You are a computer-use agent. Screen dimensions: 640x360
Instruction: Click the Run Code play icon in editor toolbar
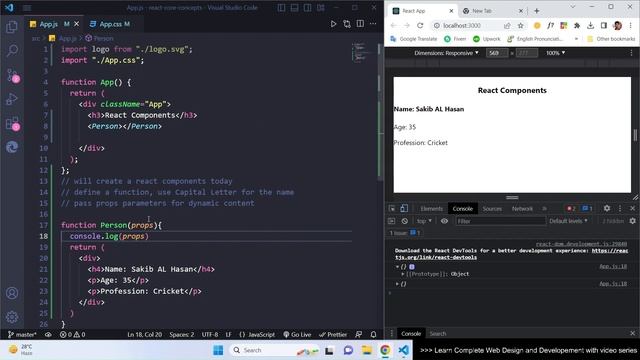click(333, 24)
